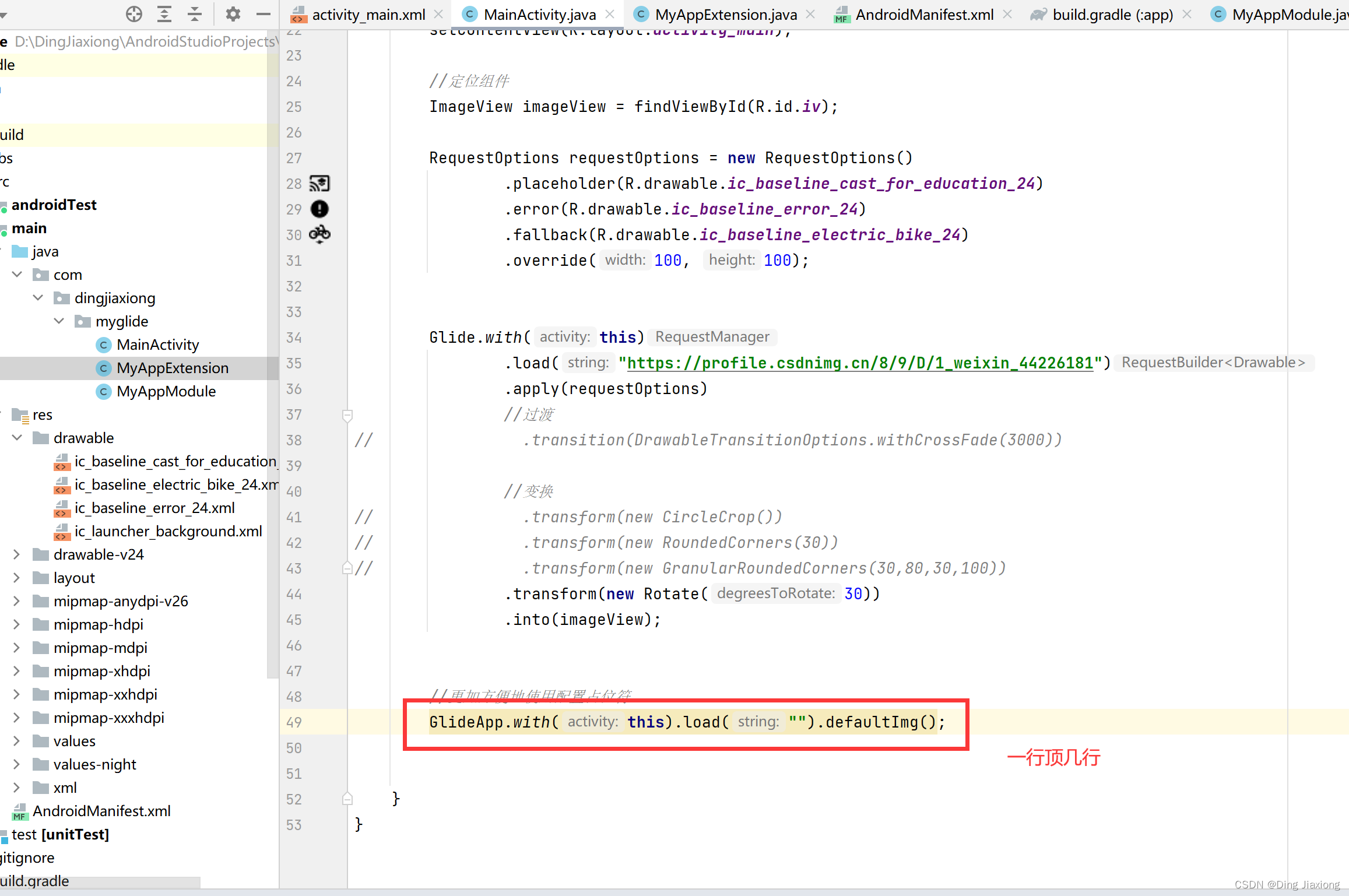This screenshot has height=896, width=1349.
Task: Hide the project panel with minus icon
Action: pyautogui.click(x=264, y=14)
